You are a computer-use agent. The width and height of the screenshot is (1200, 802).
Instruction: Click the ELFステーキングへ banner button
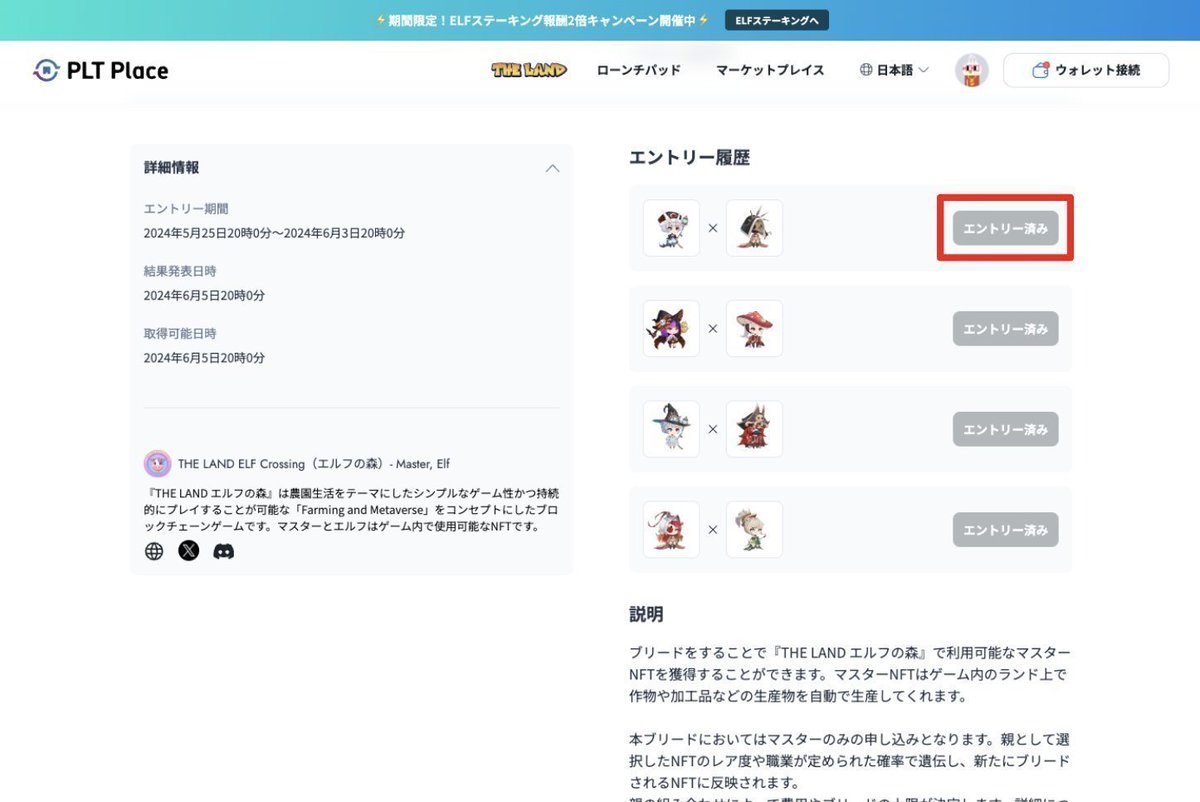[777, 20]
